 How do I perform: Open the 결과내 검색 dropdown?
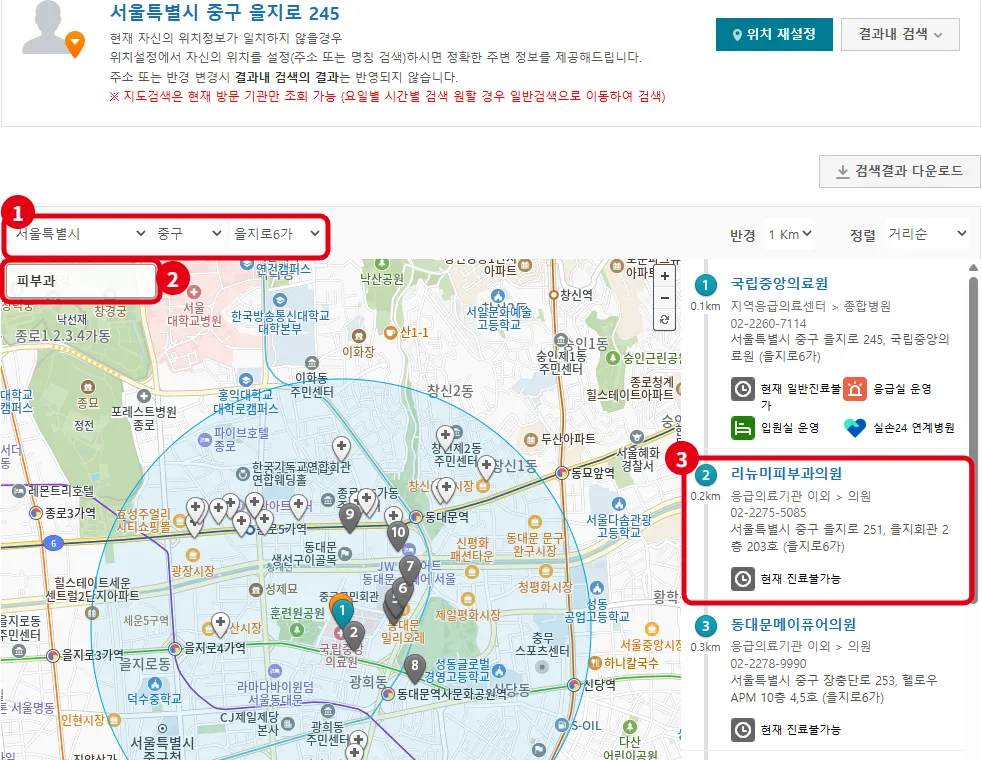899,34
